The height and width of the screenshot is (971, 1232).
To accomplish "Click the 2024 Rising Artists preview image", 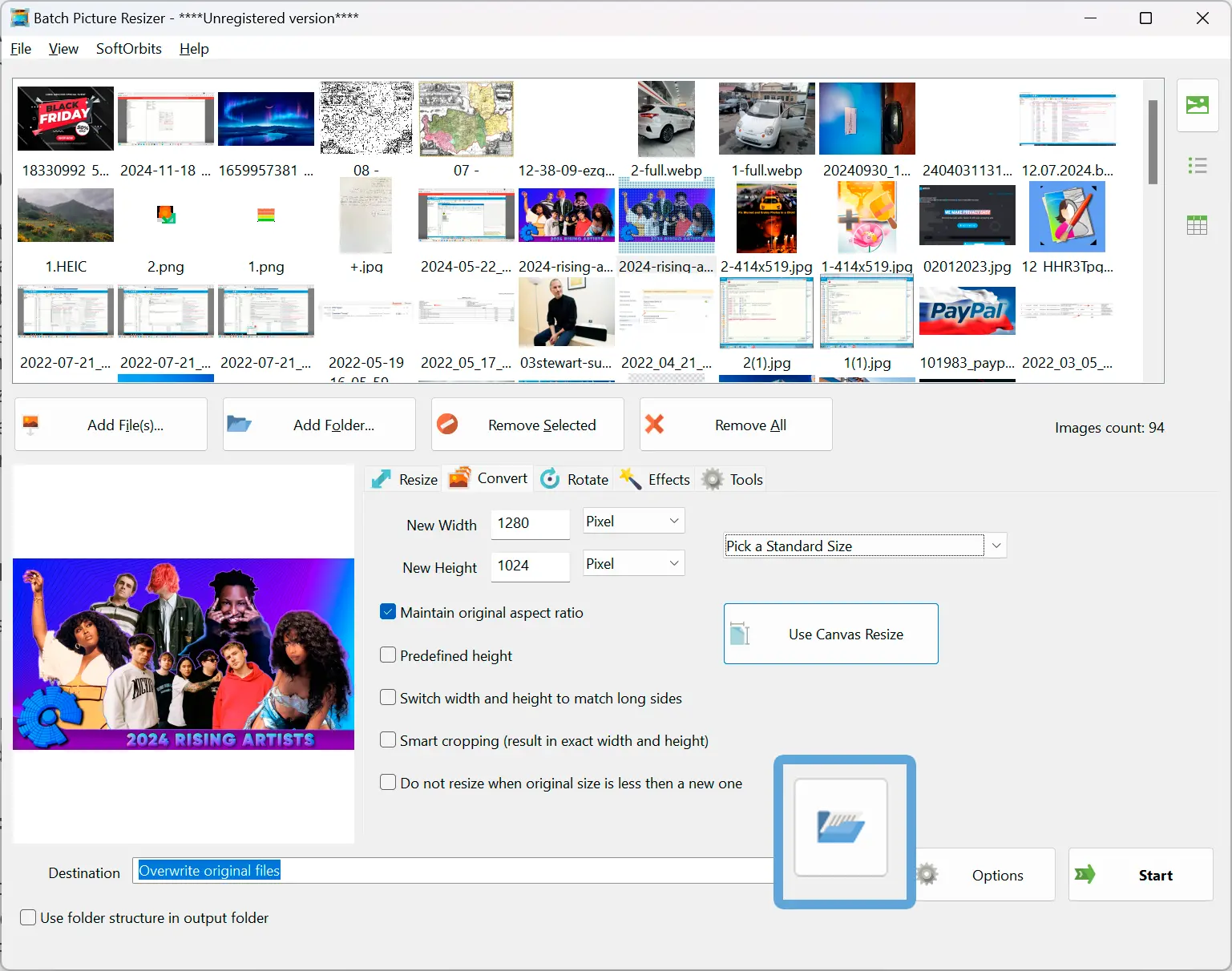I will coord(184,654).
